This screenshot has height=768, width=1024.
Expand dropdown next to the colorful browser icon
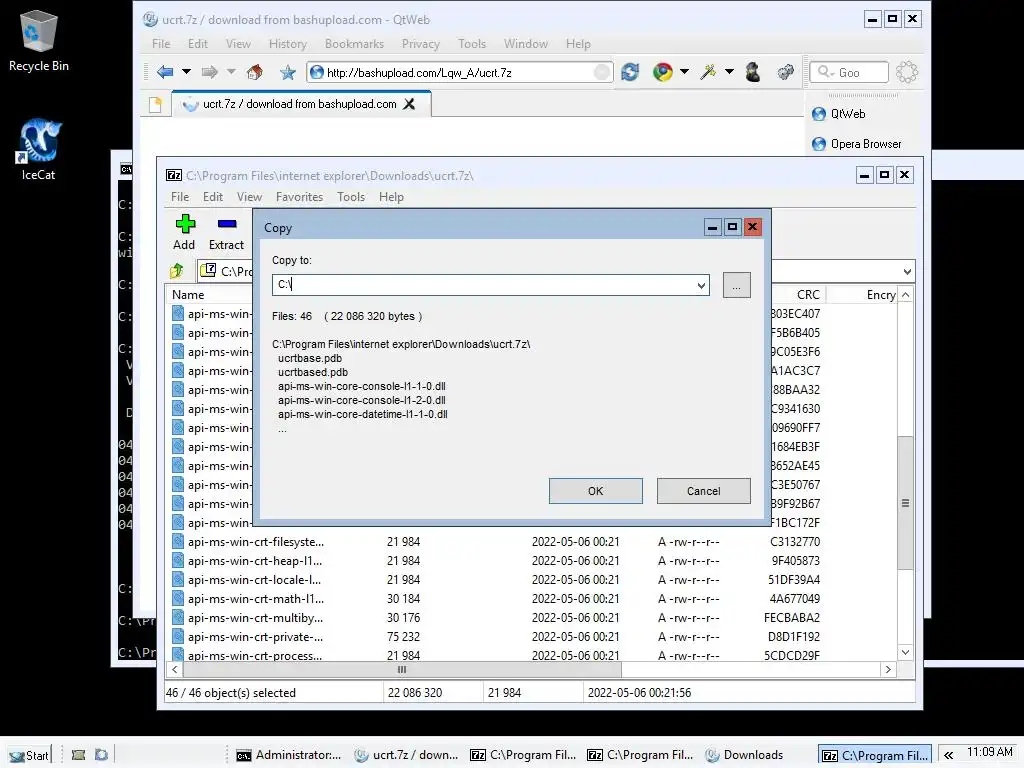pos(684,72)
